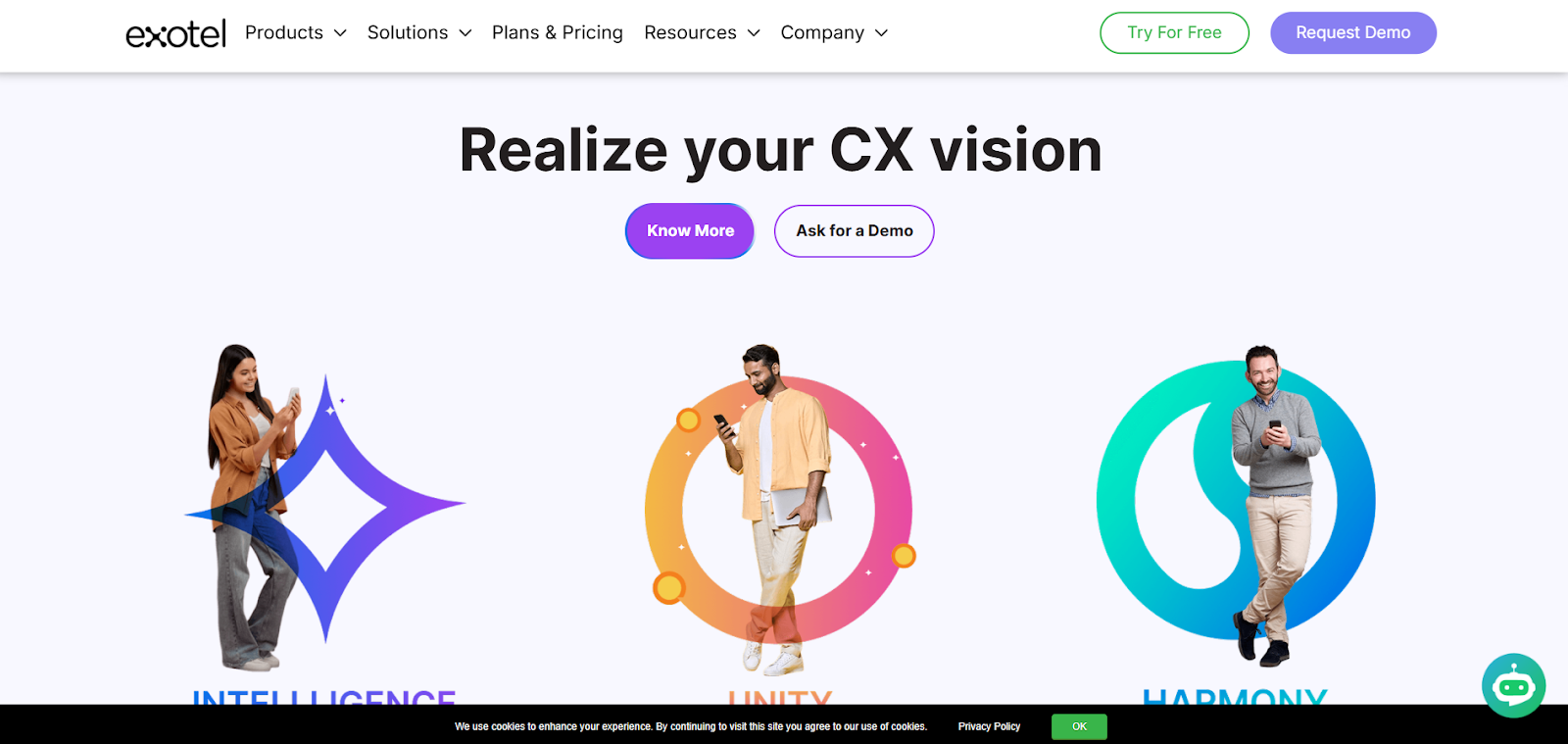Select the orange-pink Unity ring graphic
Screen dimensions: 1568x744
click(779, 509)
